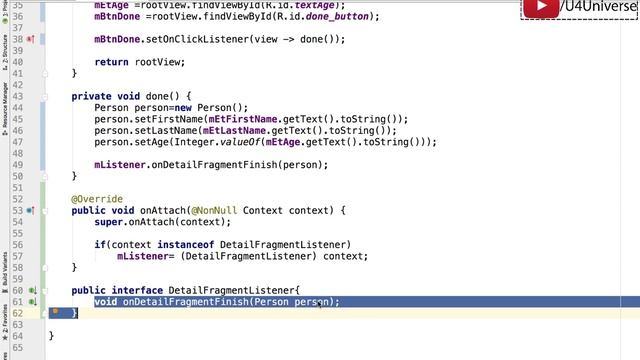
Task: Click 'mListener' on line 49
Action: point(120,165)
